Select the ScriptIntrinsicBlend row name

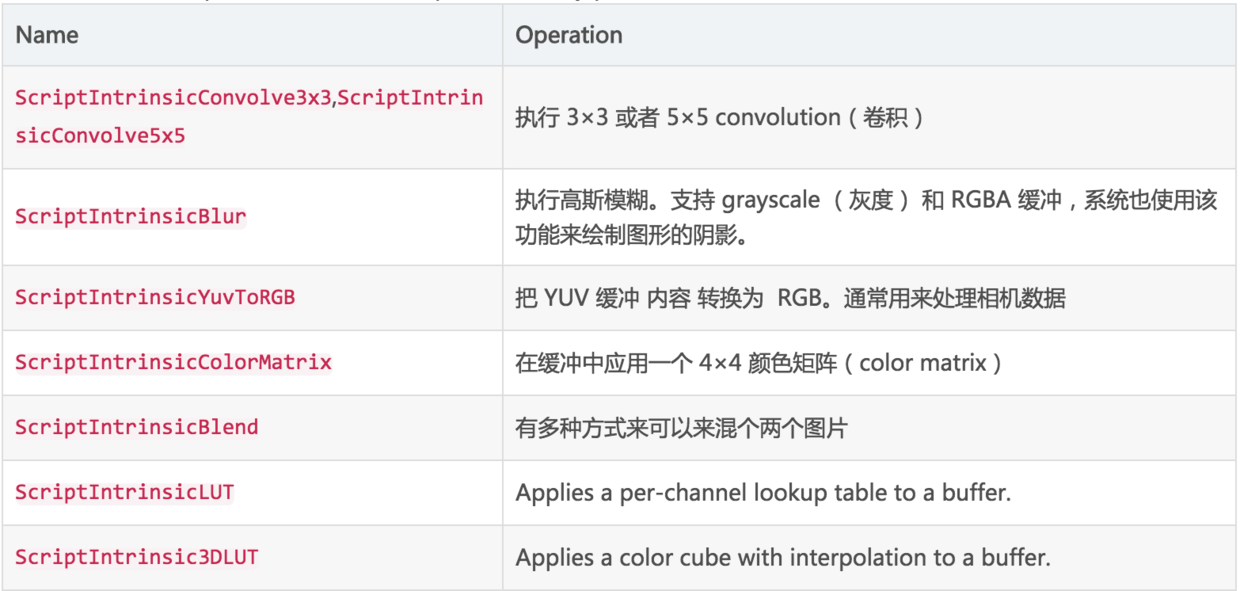pos(137,427)
